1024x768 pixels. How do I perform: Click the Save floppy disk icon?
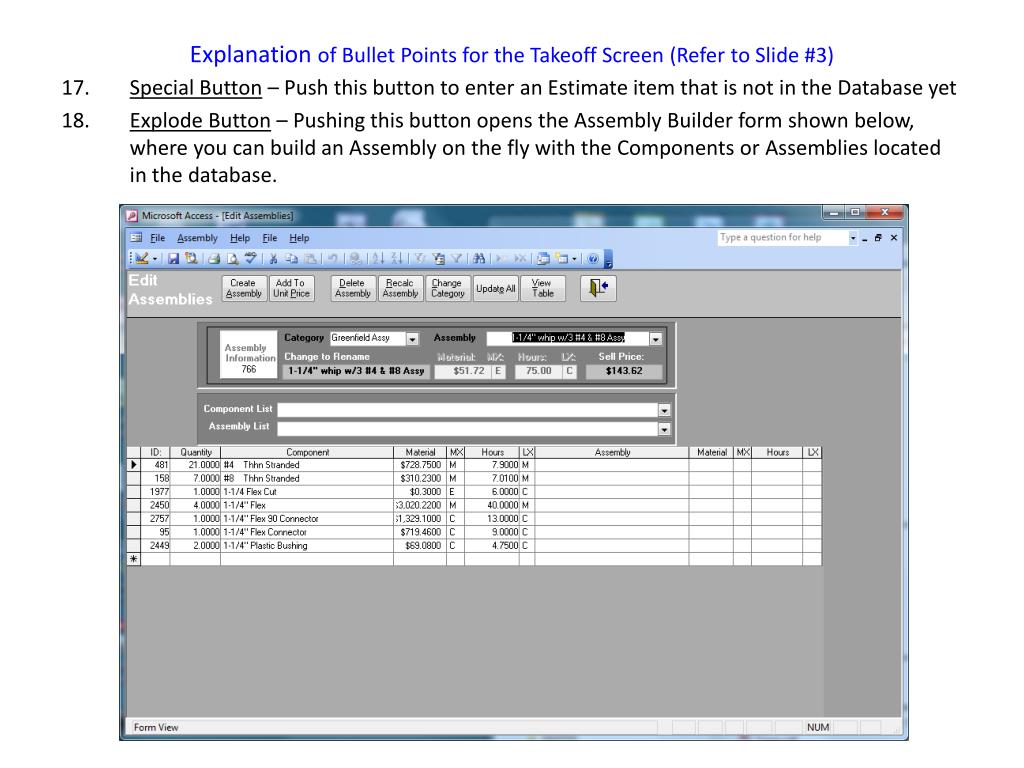point(173,259)
